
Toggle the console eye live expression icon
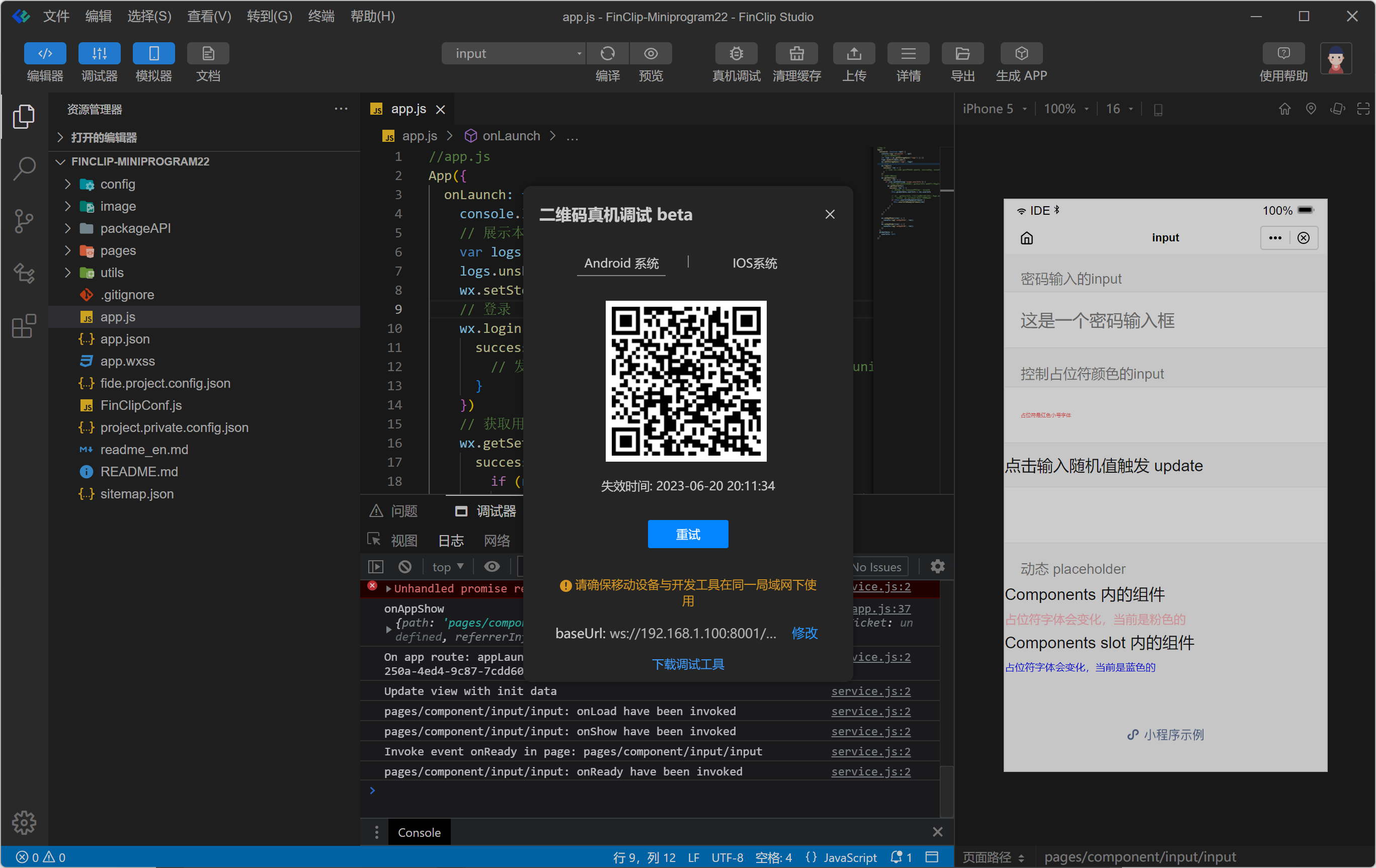[492, 566]
